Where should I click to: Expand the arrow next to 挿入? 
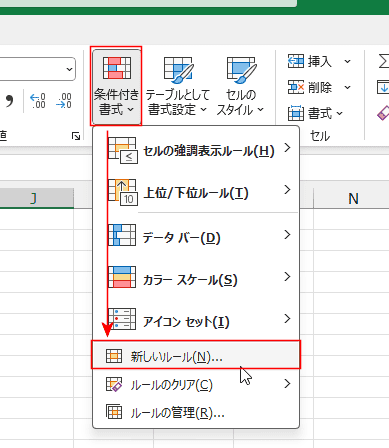point(347,61)
